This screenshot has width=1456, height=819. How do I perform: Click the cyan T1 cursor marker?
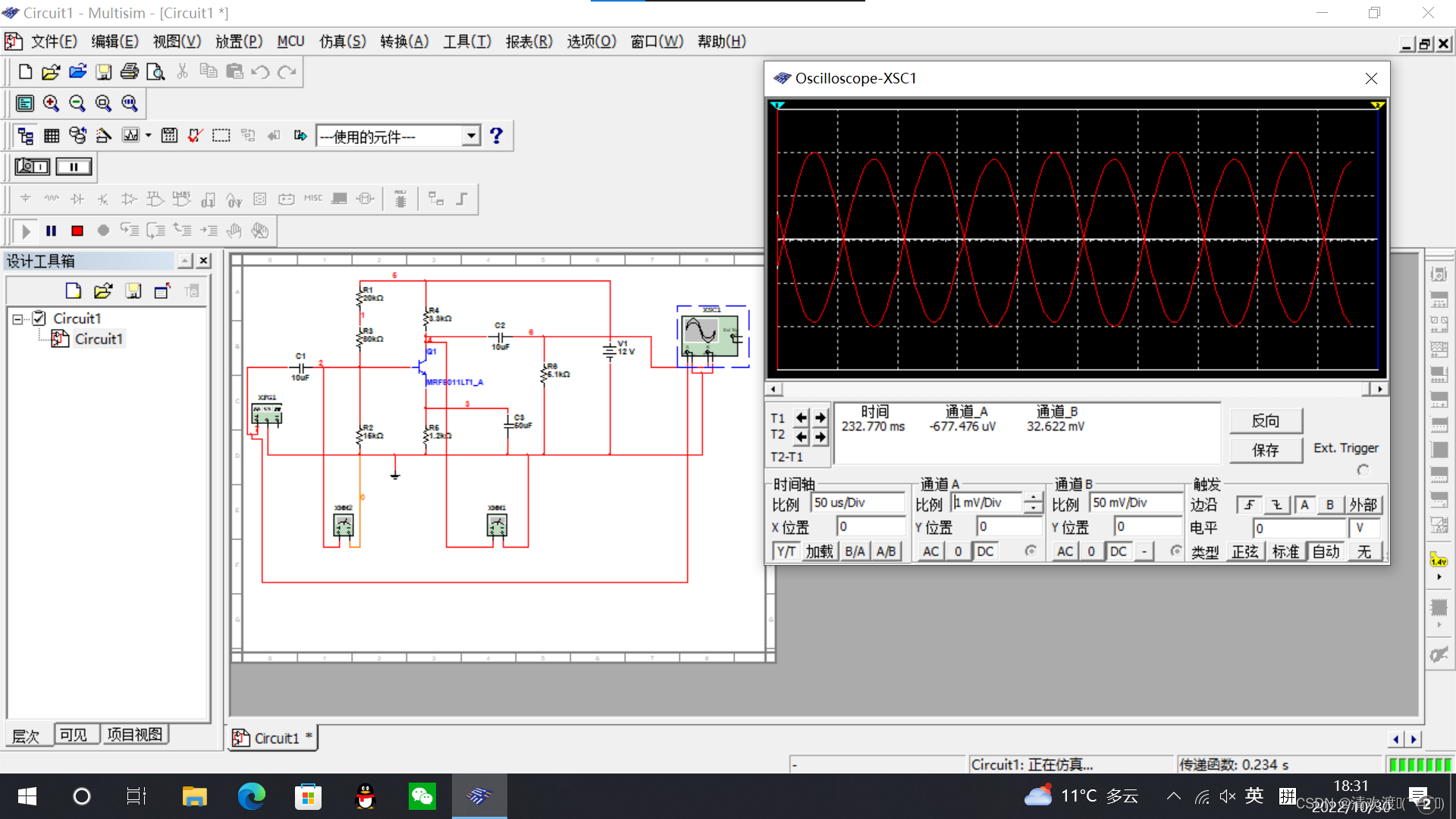tap(777, 105)
